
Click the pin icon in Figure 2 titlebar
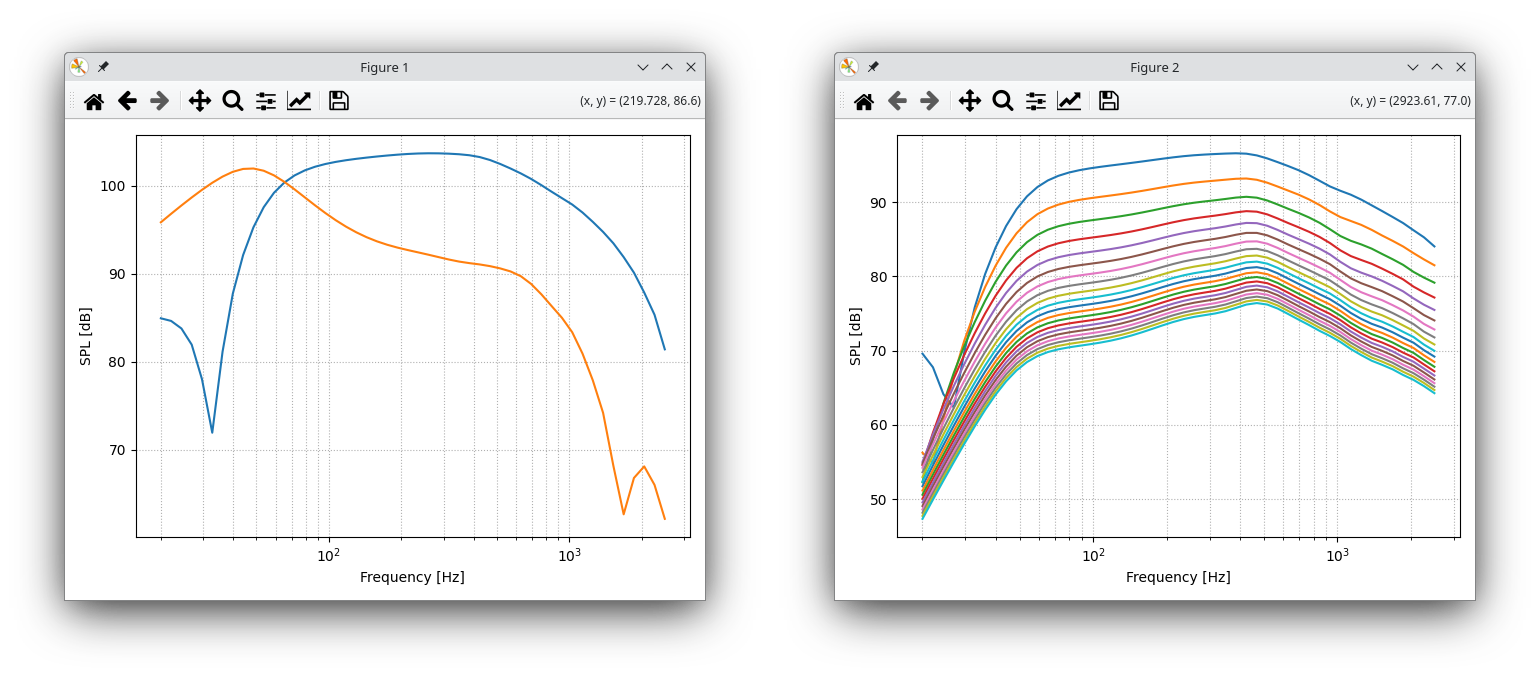pos(873,67)
